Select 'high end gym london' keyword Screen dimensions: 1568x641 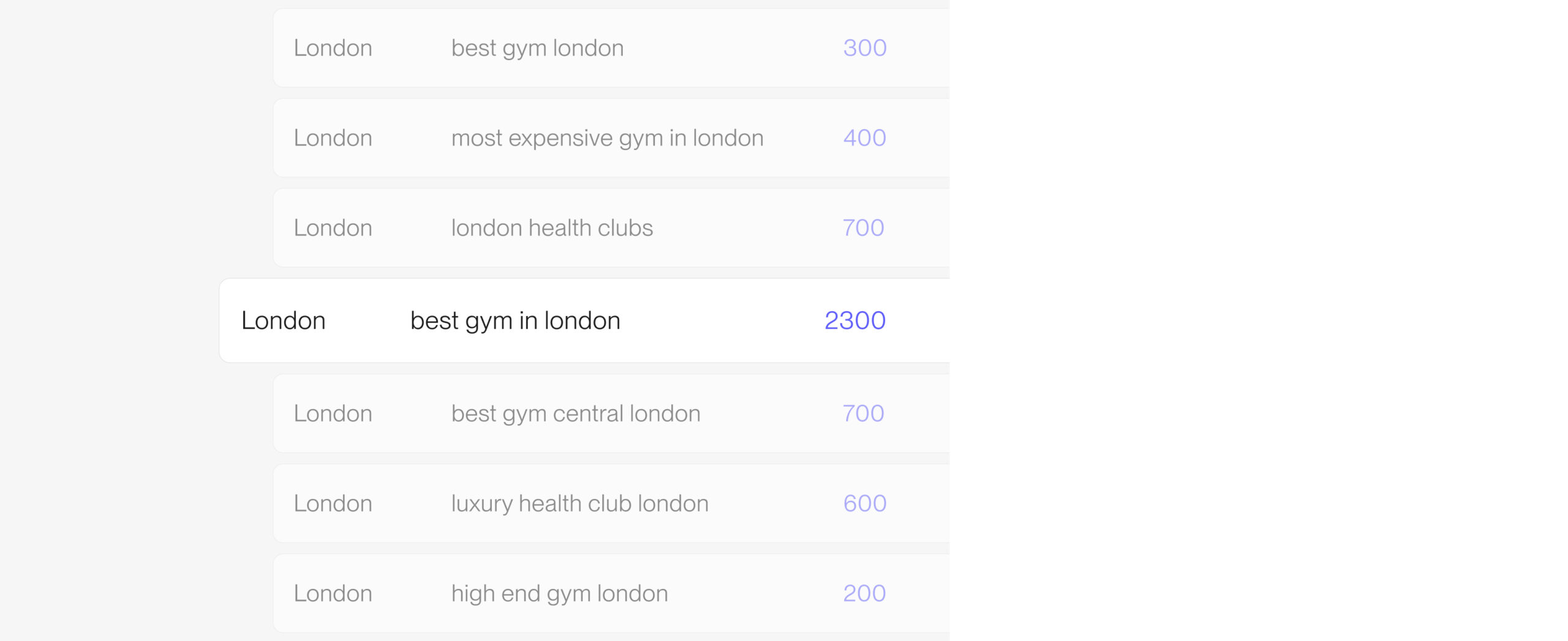point(559,594)
